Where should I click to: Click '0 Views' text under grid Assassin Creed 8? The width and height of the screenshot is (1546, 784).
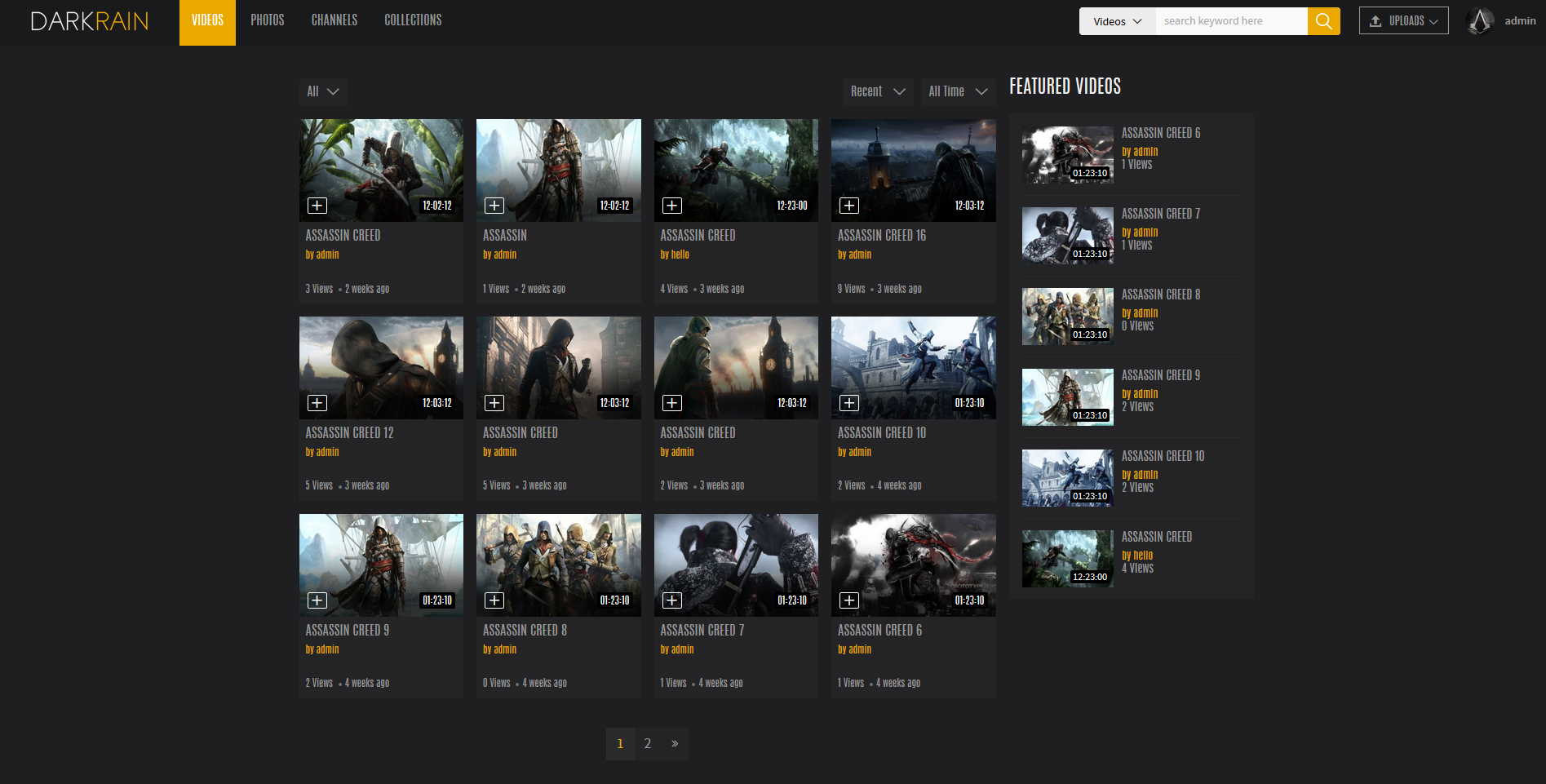click(496, 683)
